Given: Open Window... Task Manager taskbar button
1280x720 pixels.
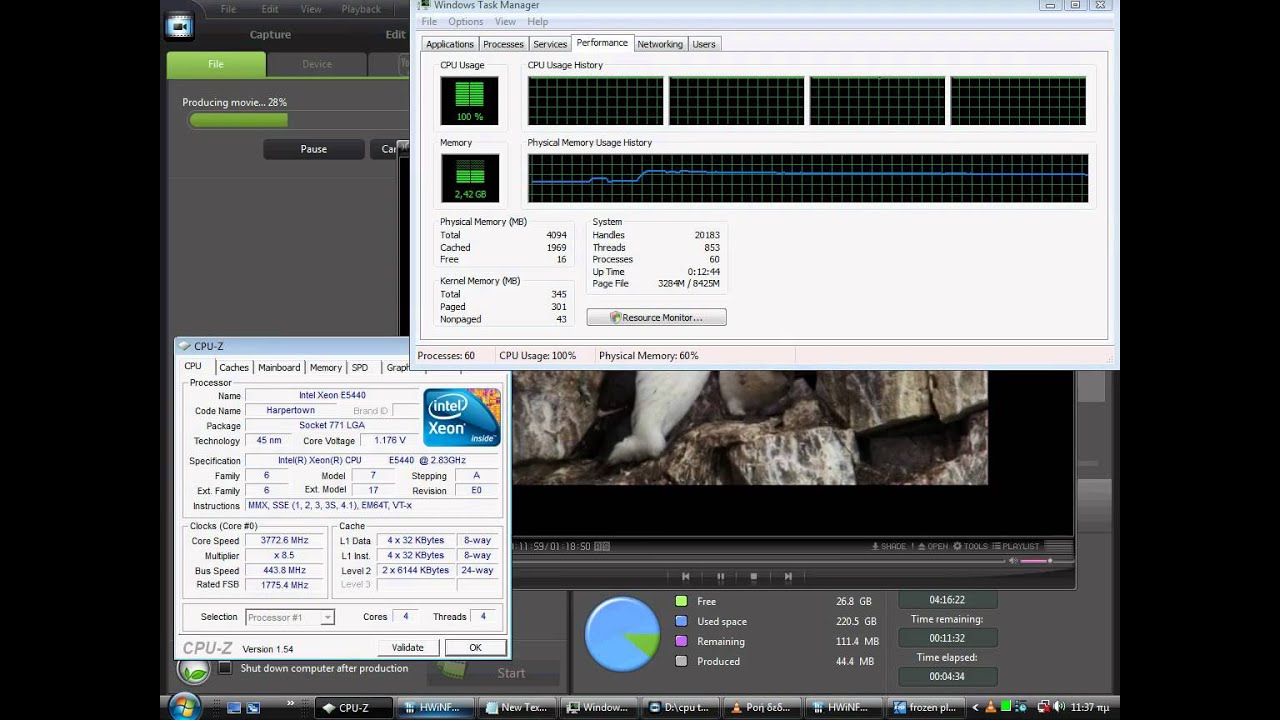Looking at the screenshot, I should [598, 707].
